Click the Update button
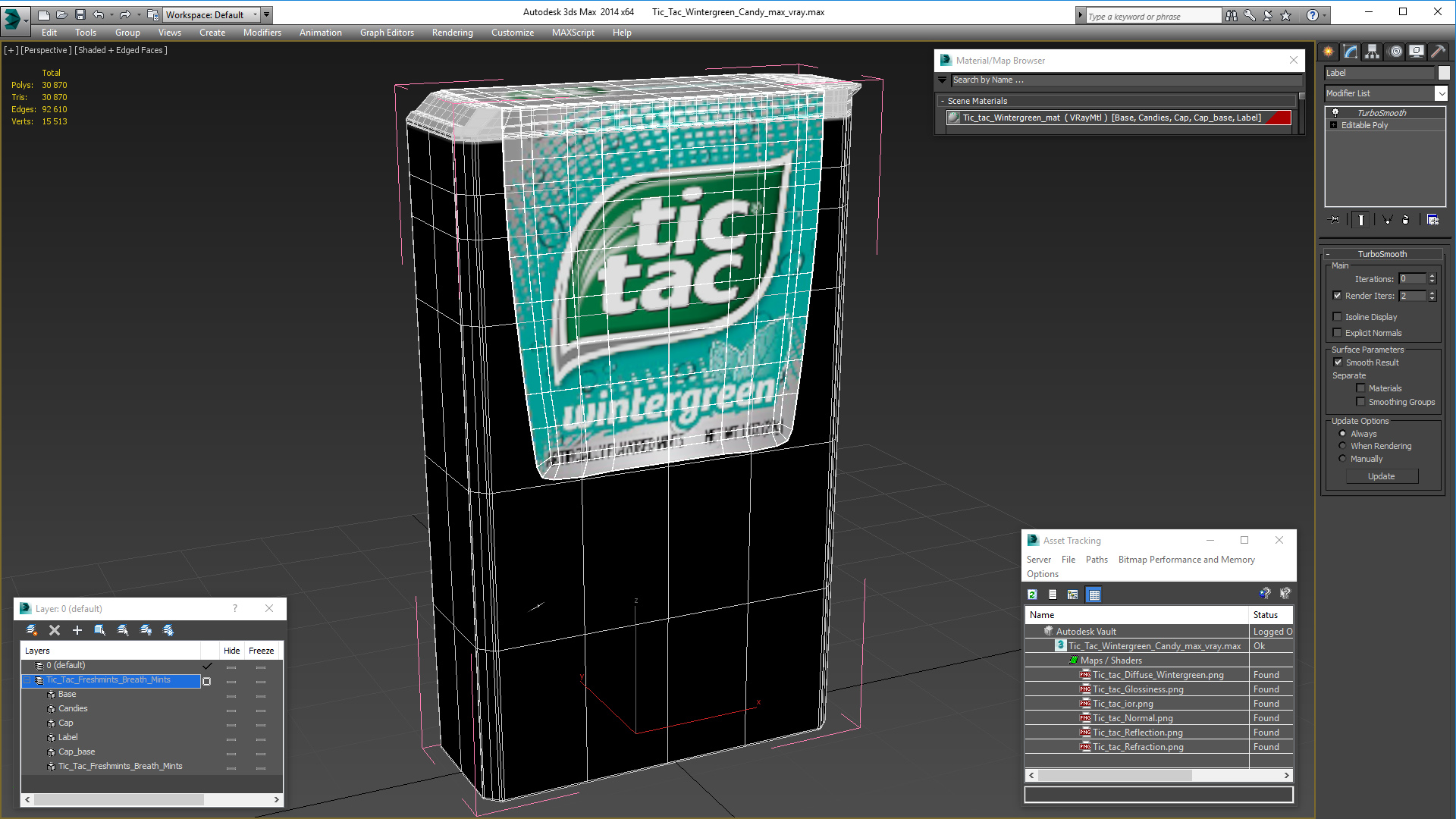1456x819 pixels. tap(1382, 476)
